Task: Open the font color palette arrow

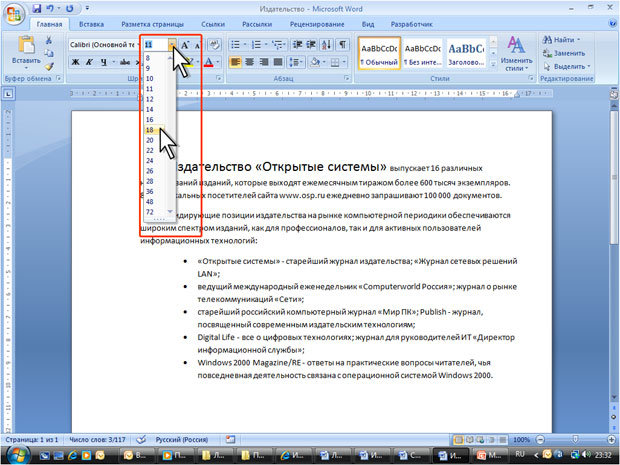Action: point(217,62)
